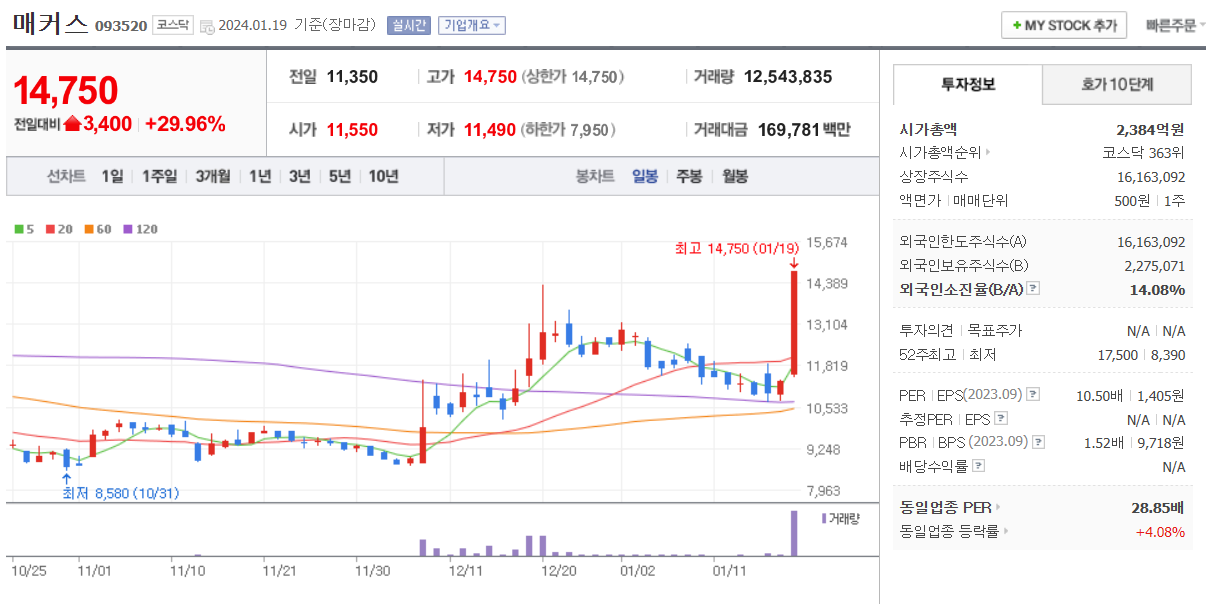Screen dimensions: 1219x604
Task: Click the red up-arrow price change icon
Action: [72, 125]
